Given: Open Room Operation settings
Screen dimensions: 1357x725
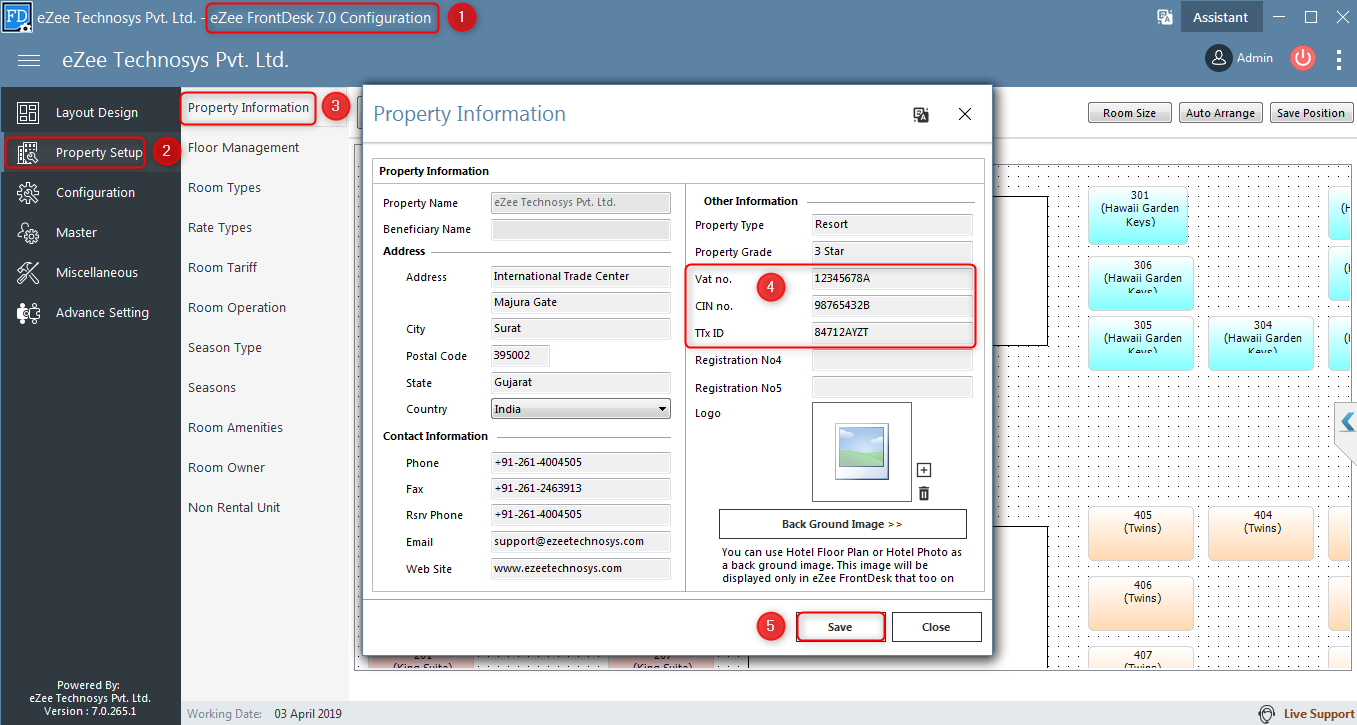Looking at the screenshot, I should click(237, 308).
